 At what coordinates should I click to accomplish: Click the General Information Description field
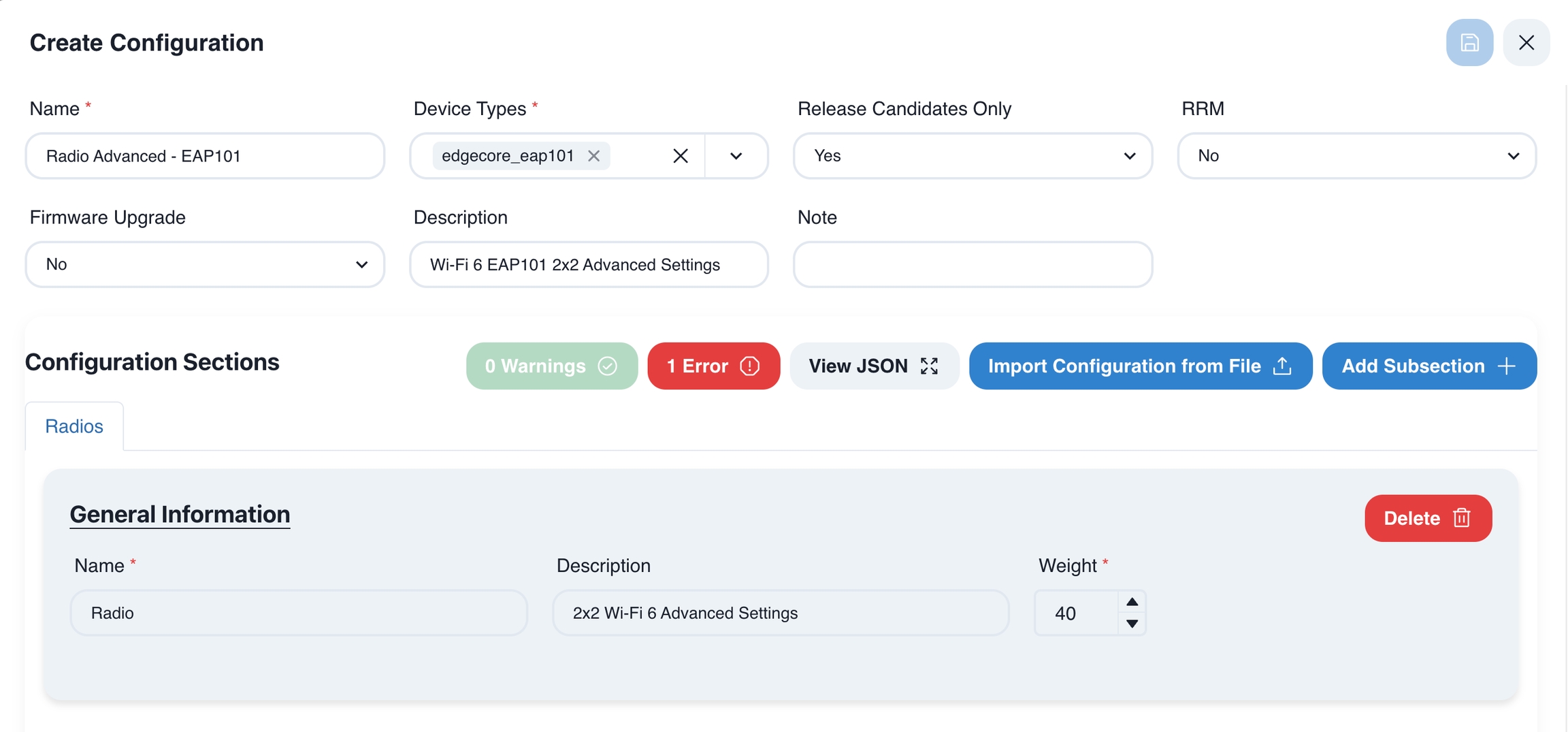click(x=780, y=613)
